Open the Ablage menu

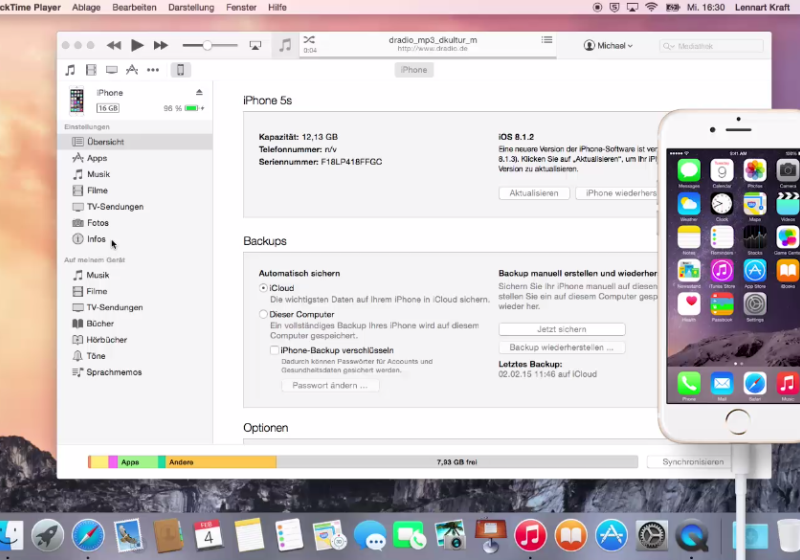click(x=86, y=7)
